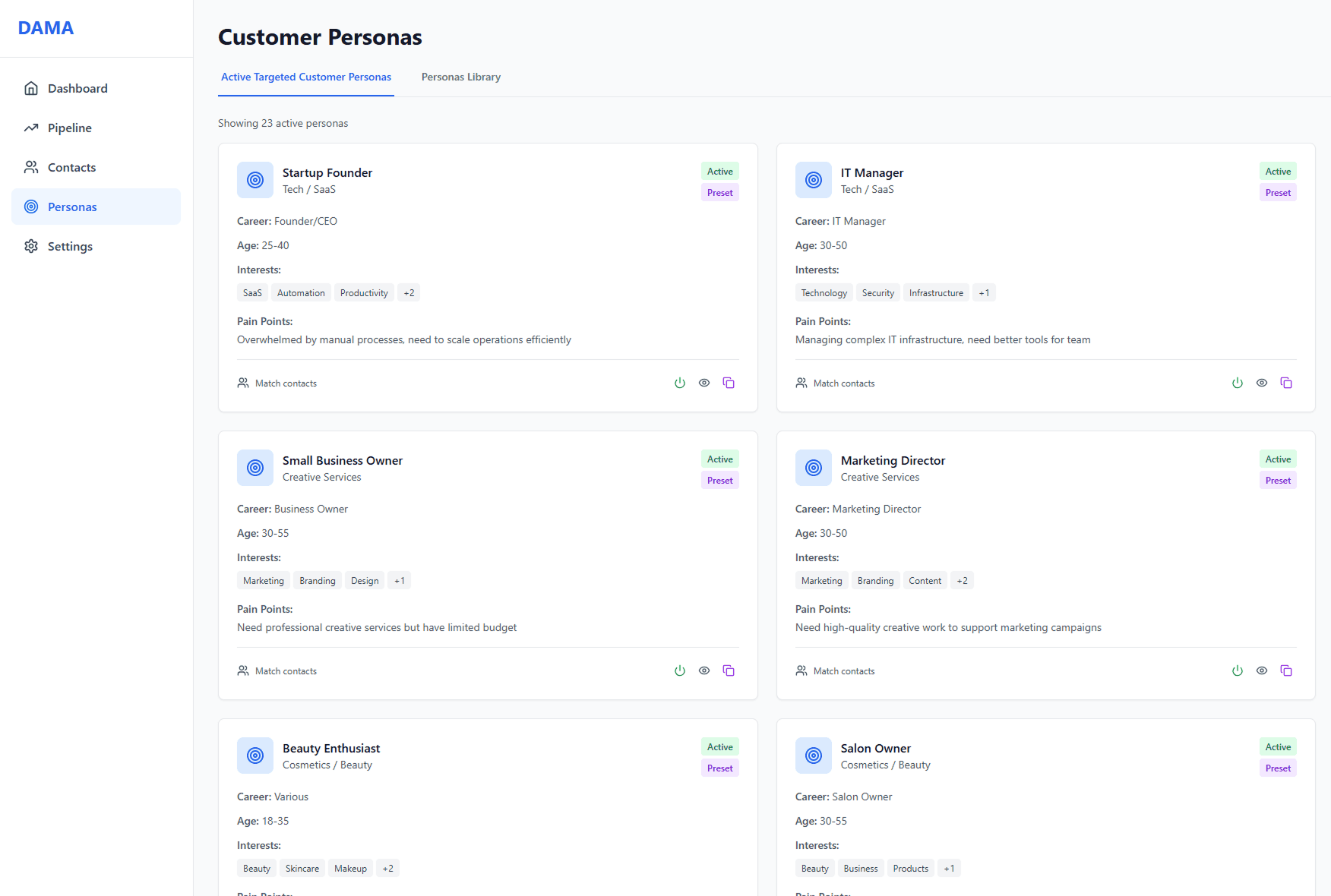The width and height of the screenshot is (1331, 896).
Task: View Marketing Director with eye icon
Action: [1262, 670]
